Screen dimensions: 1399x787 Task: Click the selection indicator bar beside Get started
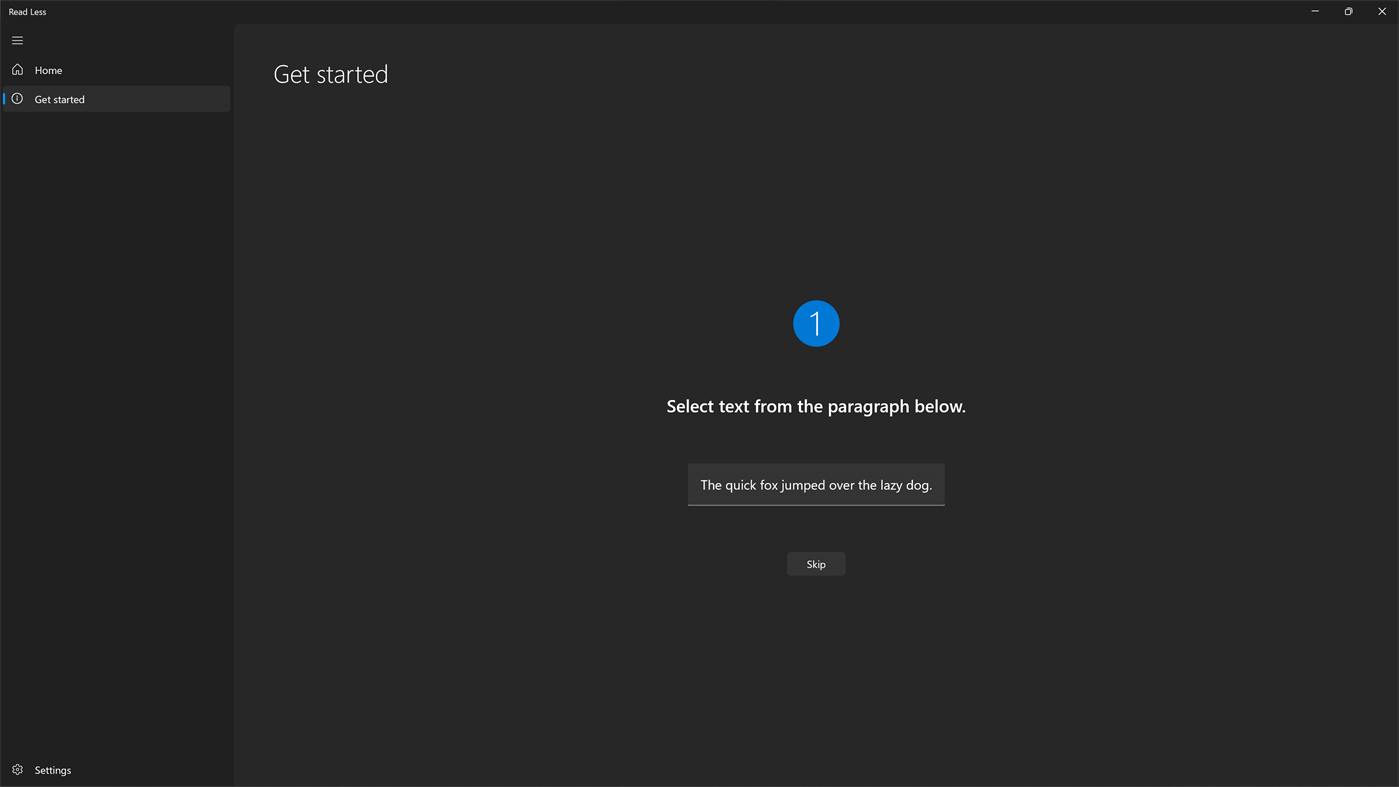pos(2,98)
